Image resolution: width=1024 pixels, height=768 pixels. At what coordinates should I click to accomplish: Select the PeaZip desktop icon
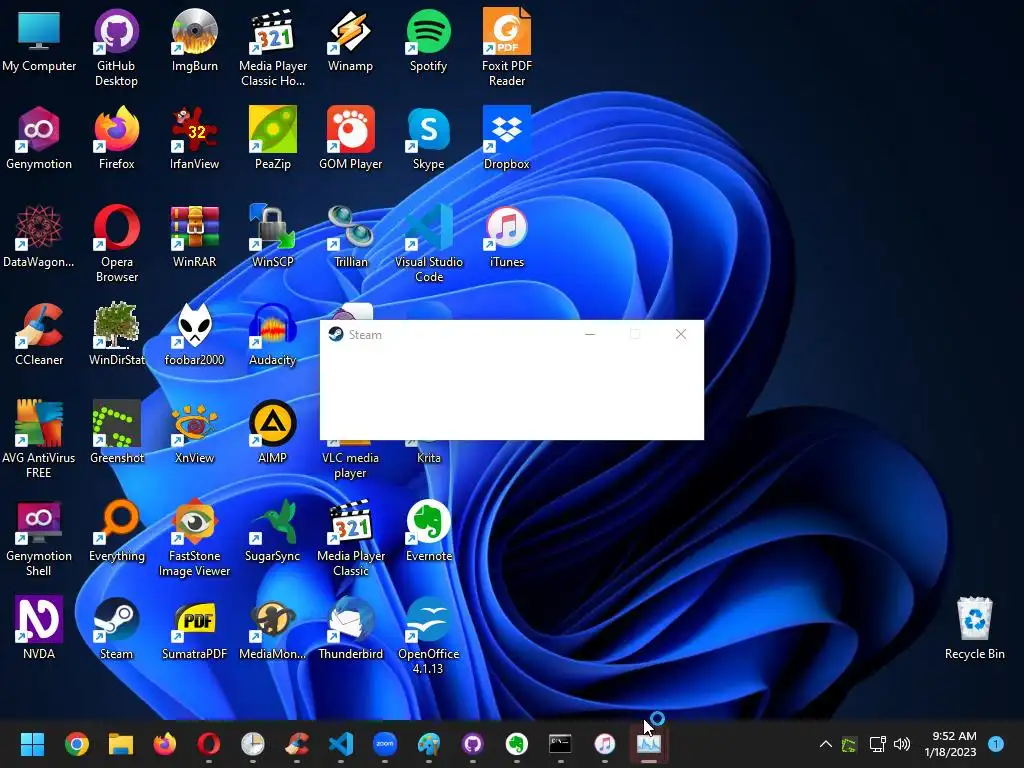tap(272, 137)
